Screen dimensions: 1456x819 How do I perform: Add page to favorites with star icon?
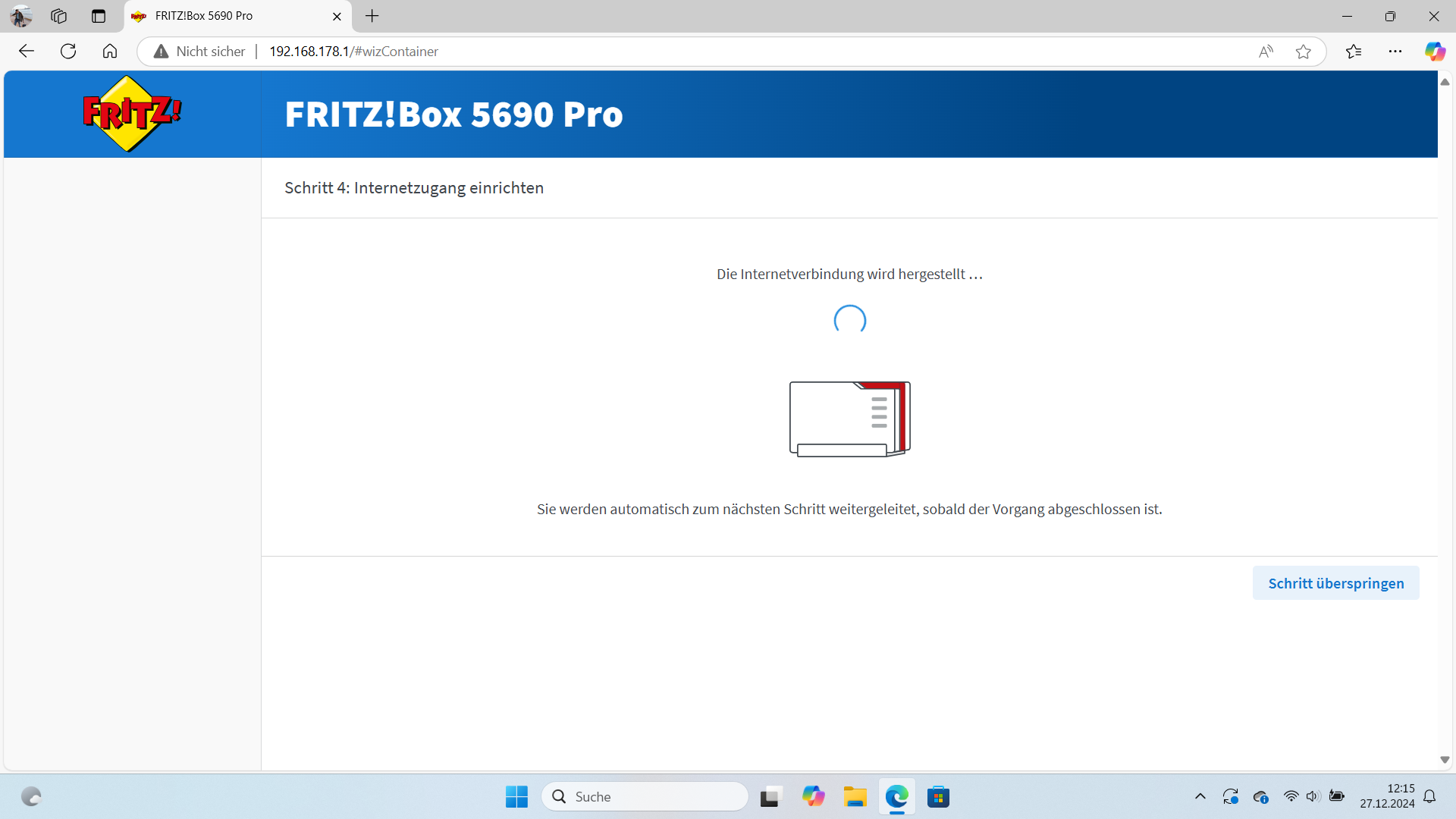coord(1304,51)
